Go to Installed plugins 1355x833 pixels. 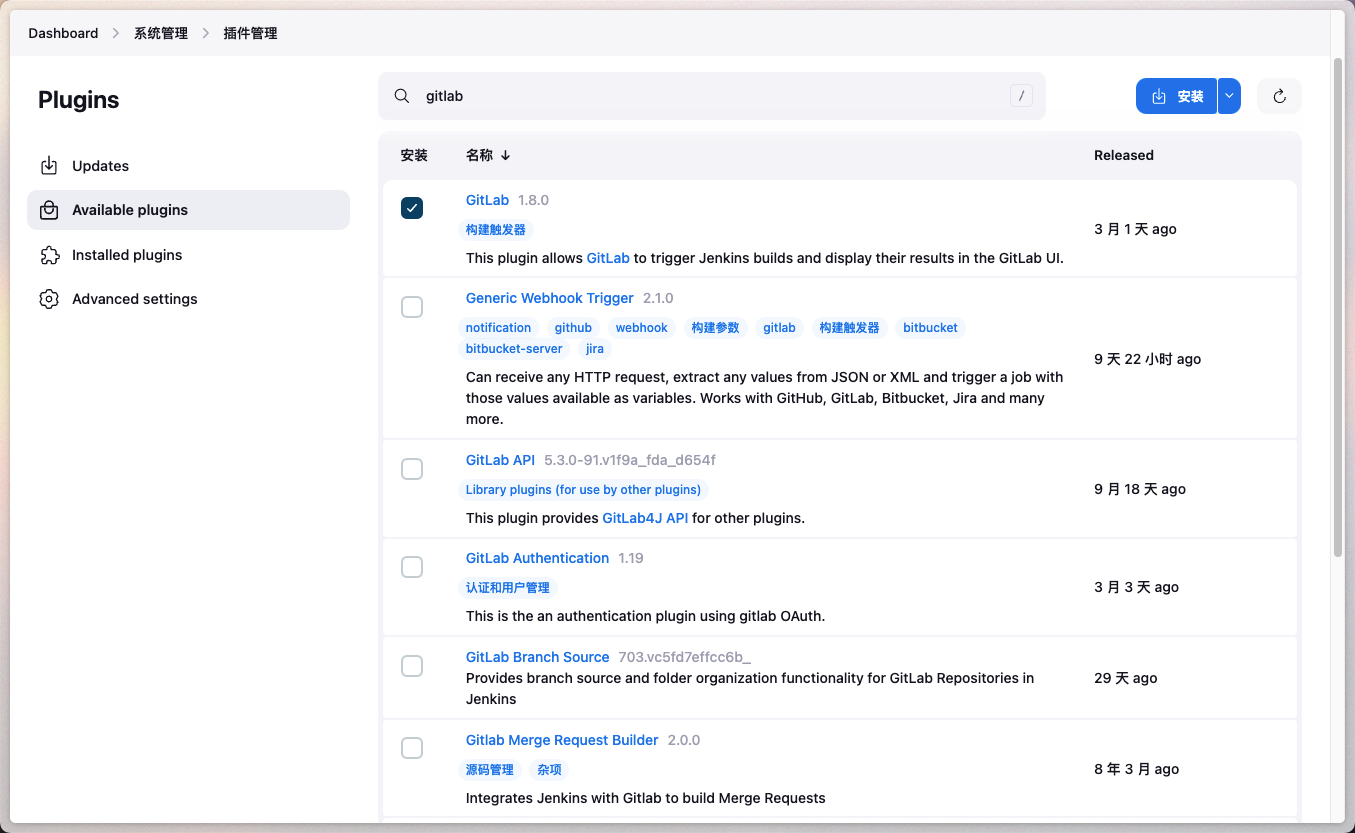pyautogui.click(x=188, y=255)
